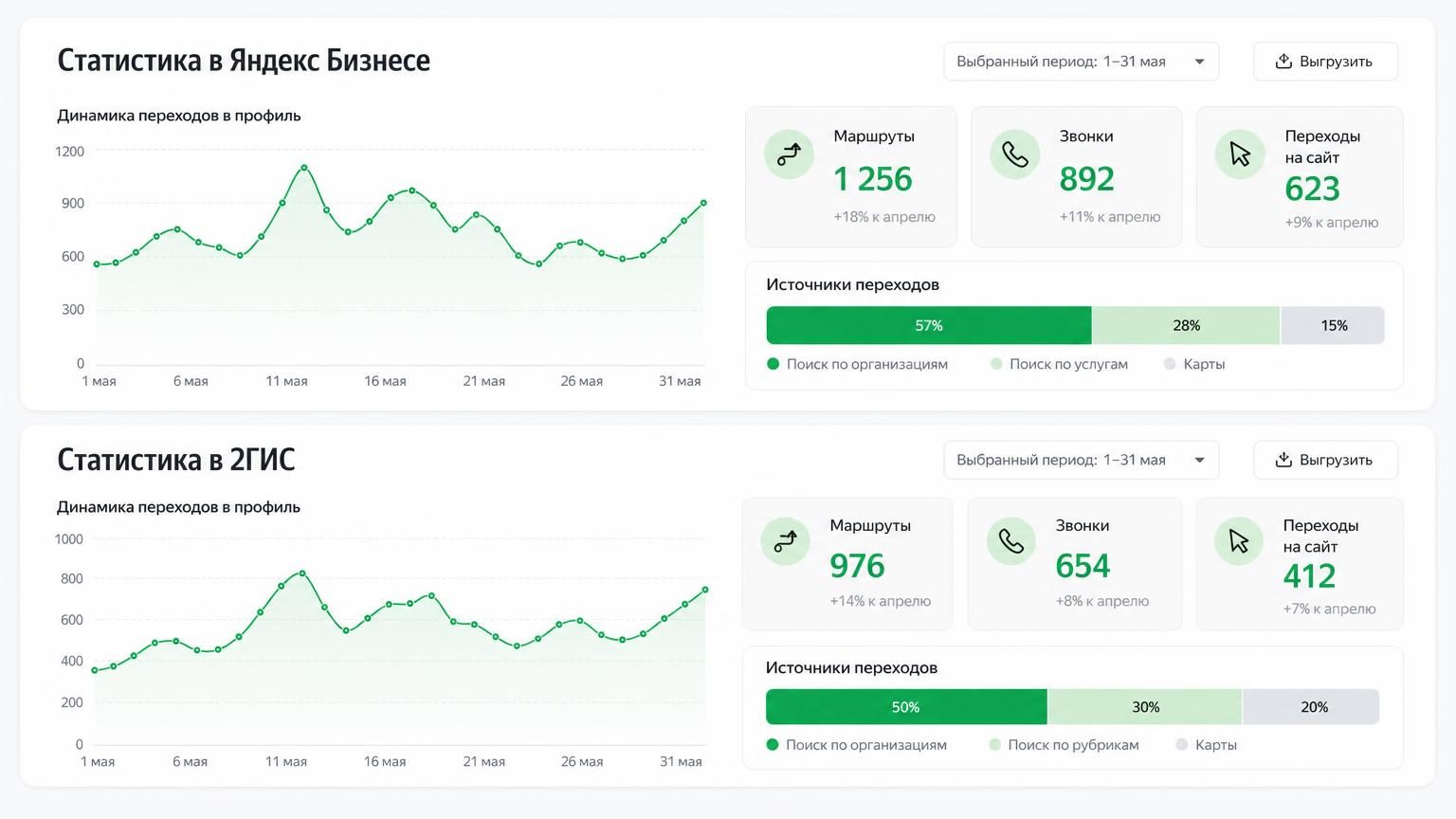1456x819 pixels.
Task: Click the phone icon in 2ГИС Звонки card
Action: [1010, 540]
